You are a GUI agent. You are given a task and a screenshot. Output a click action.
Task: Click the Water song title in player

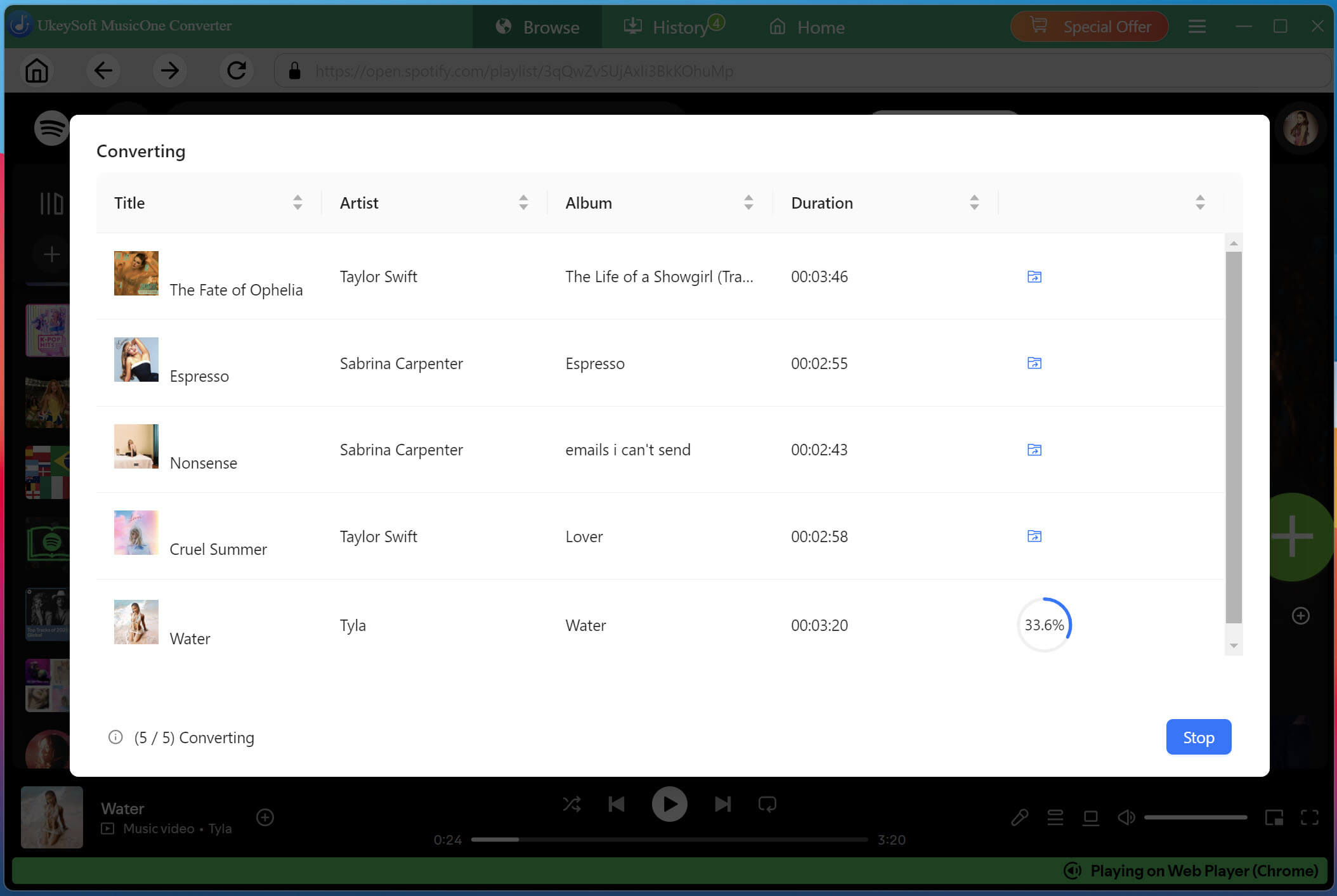tap(122, 808)
